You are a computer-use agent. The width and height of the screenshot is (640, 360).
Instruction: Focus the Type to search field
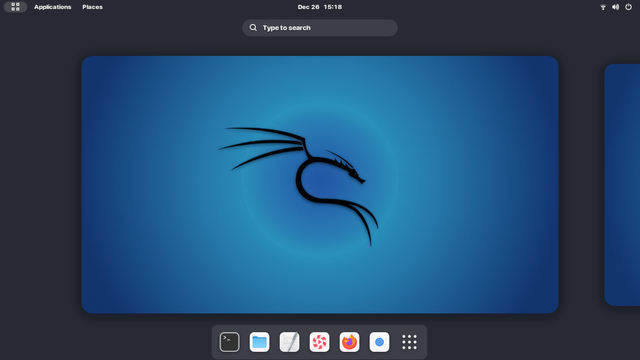pos(320,28)
